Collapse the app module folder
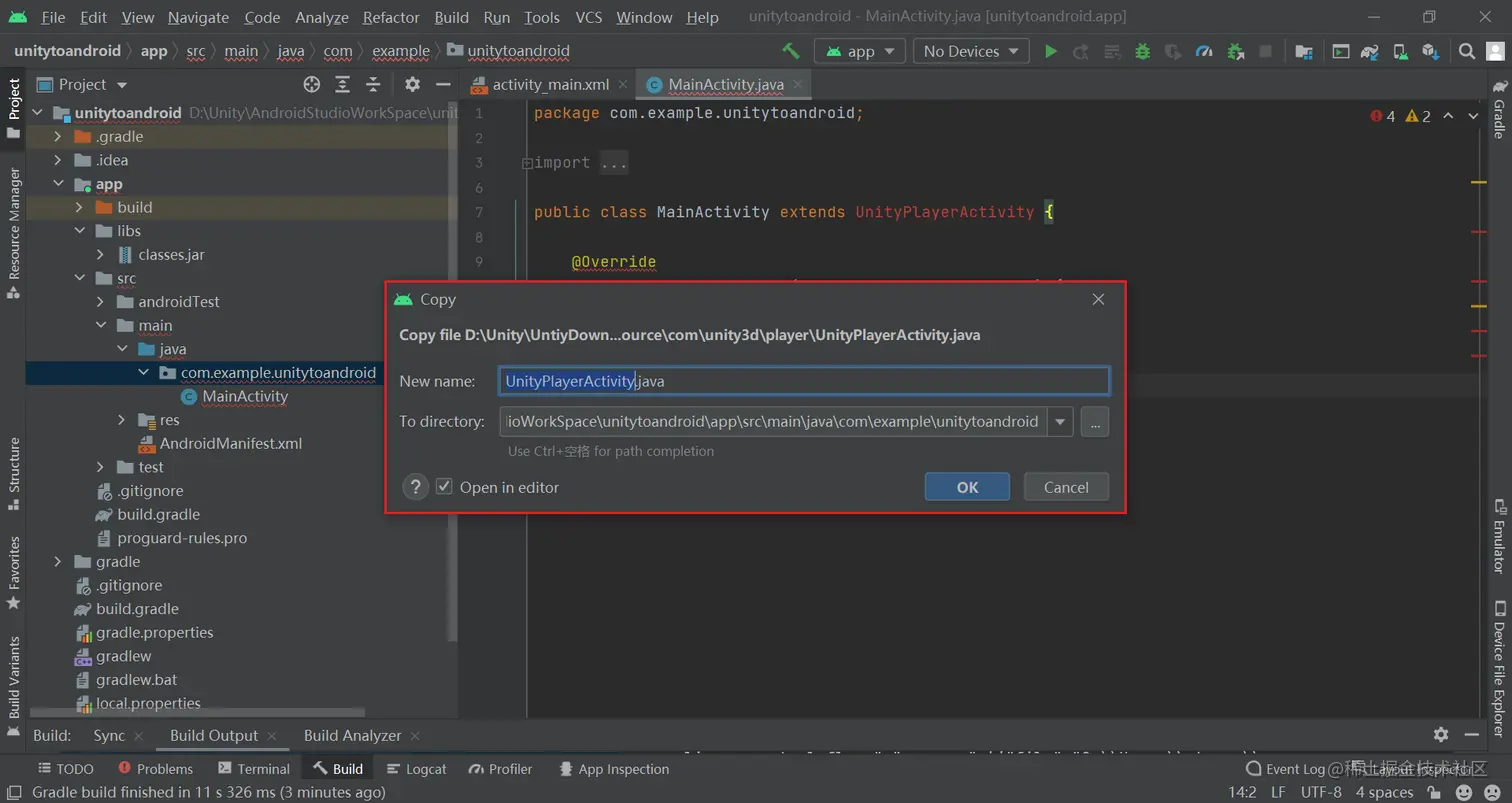1512x803 pixels. [x=58, y=184]
